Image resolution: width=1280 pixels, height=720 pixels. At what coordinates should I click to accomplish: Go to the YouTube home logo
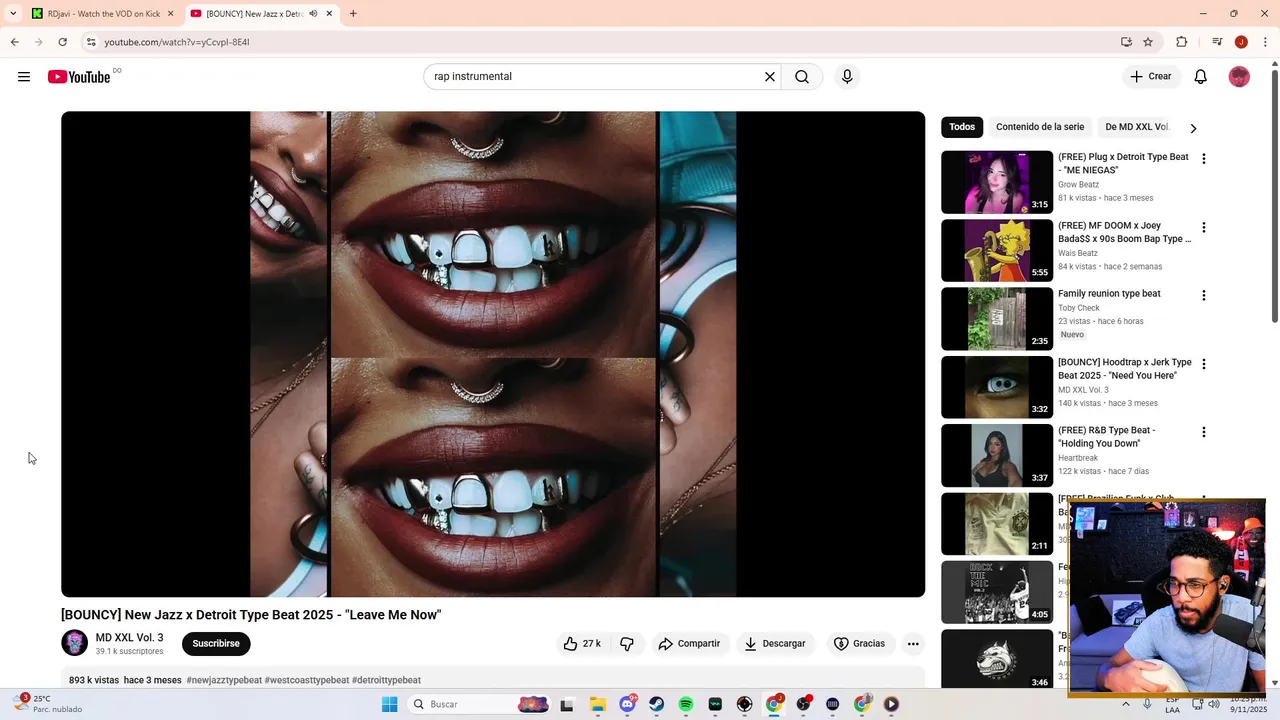coord(79,77)
